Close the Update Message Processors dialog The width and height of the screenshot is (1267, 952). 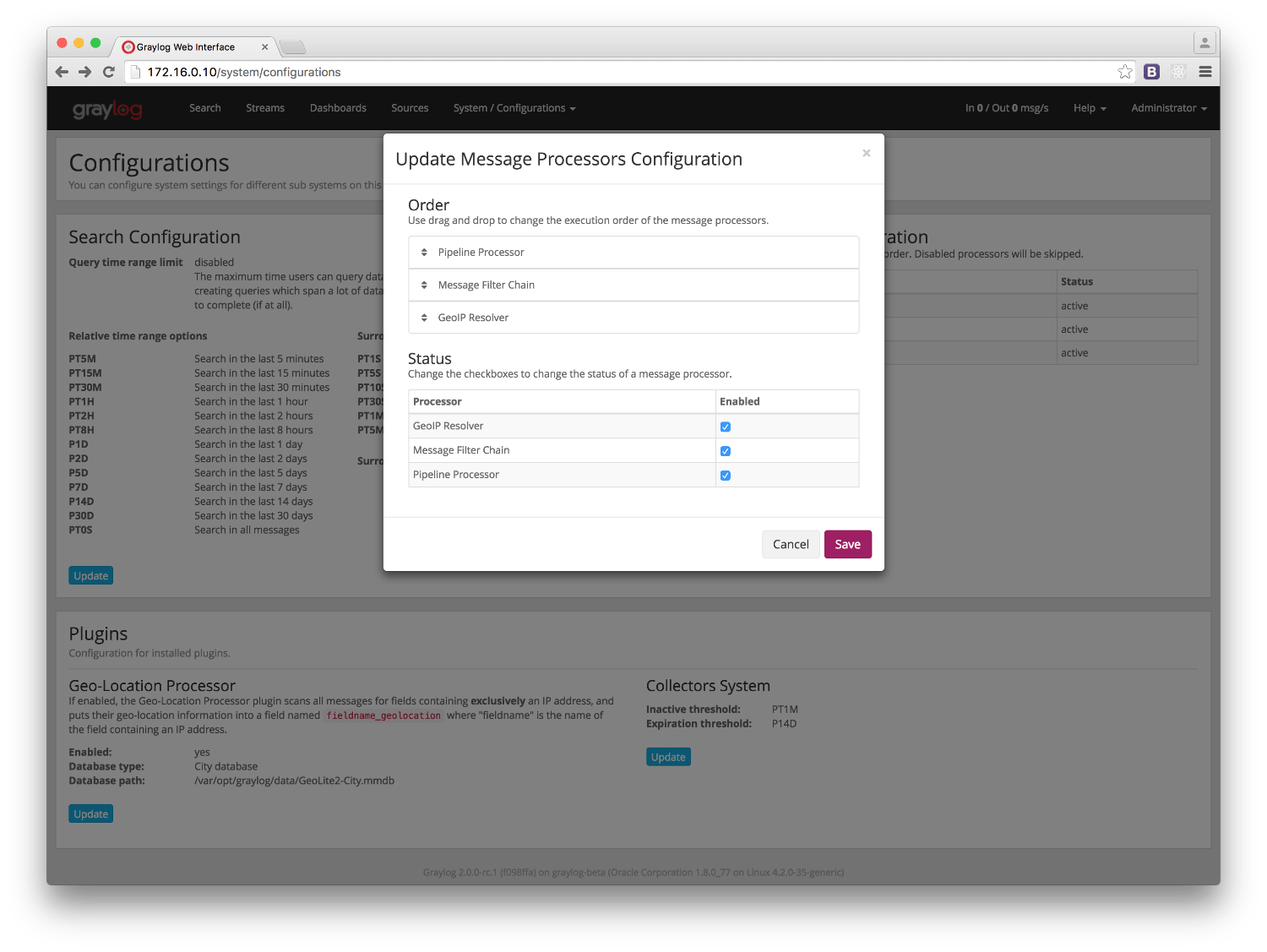click(x=866, y=153)
